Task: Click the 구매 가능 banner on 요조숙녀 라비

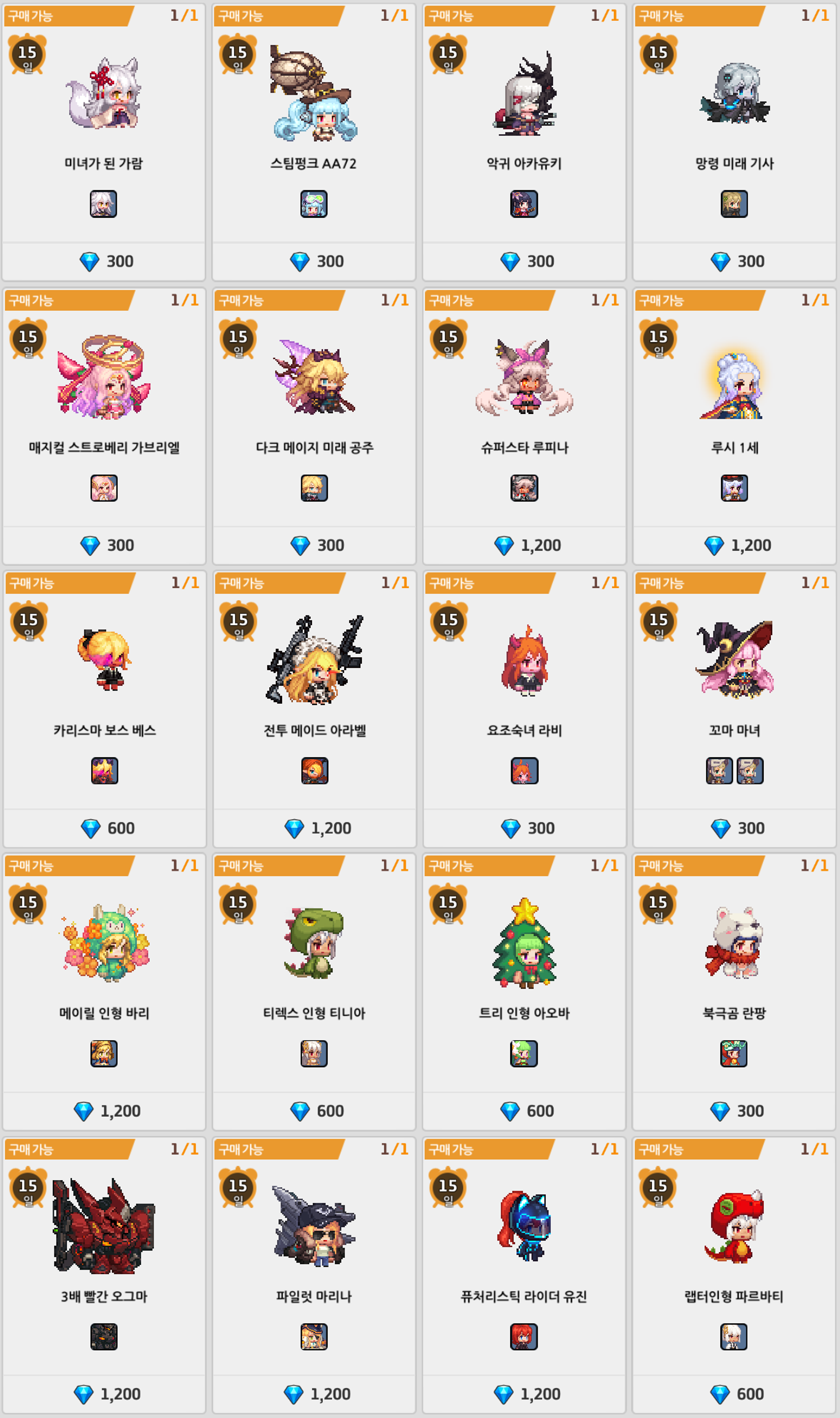Action: 489,583
